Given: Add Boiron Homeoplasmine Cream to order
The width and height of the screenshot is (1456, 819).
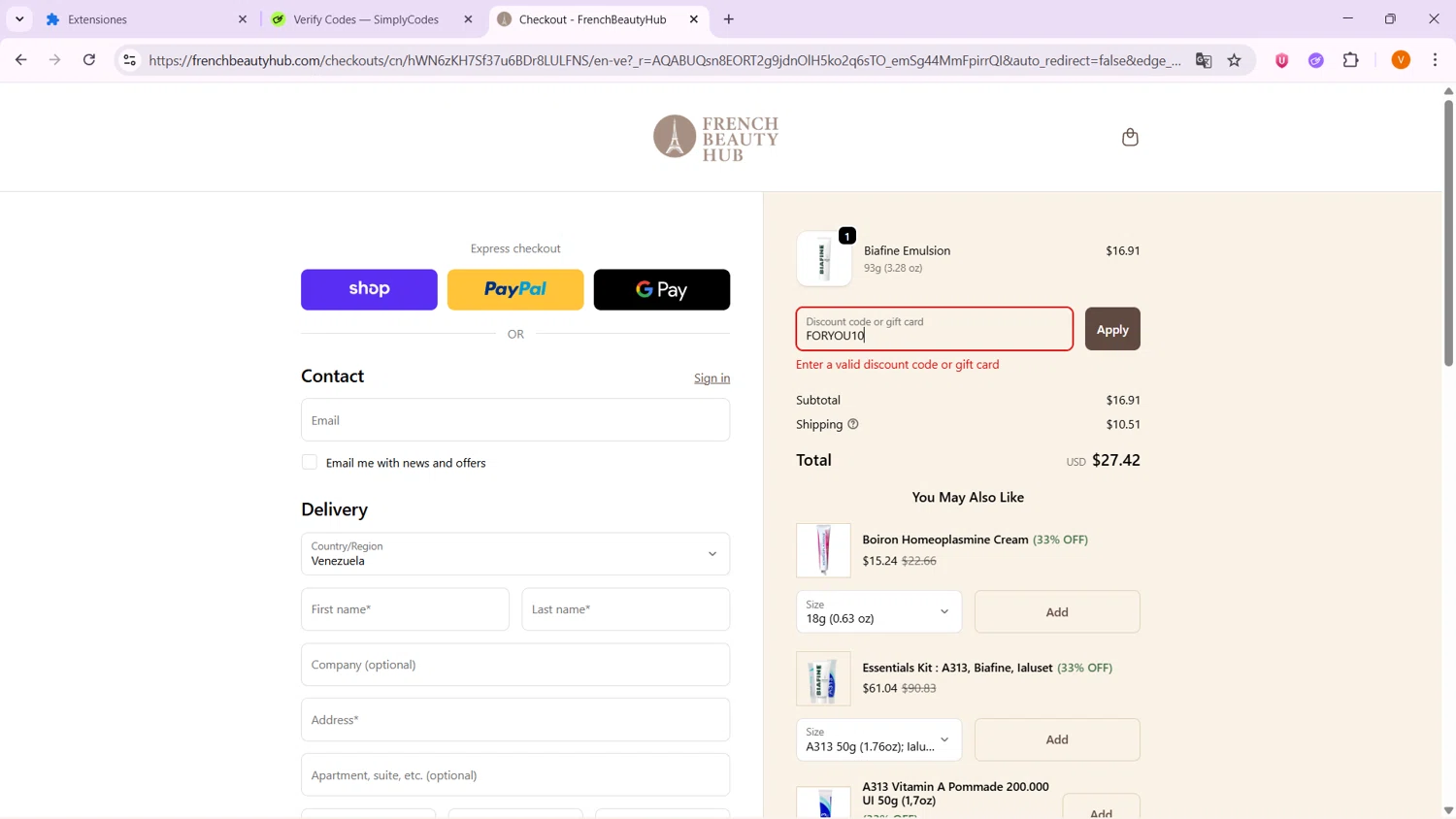Looking at the screenshot, I should pos(1057,611).
